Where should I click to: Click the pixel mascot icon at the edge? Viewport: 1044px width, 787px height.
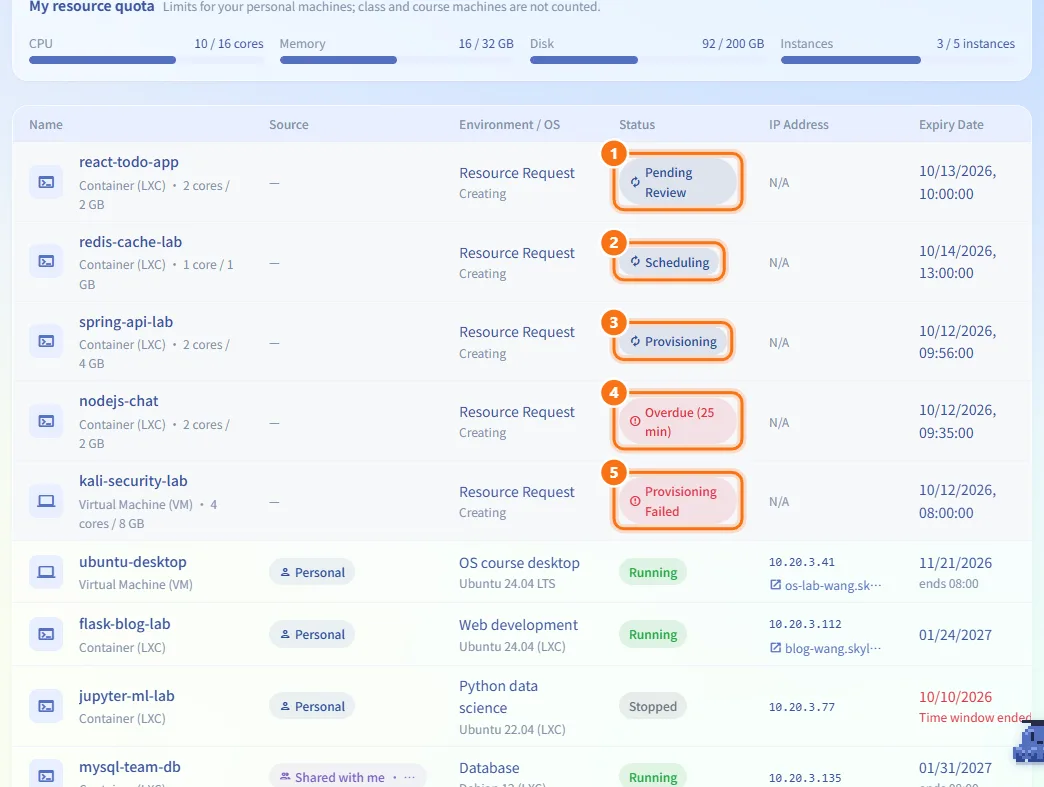click(x=1029, y=742)
